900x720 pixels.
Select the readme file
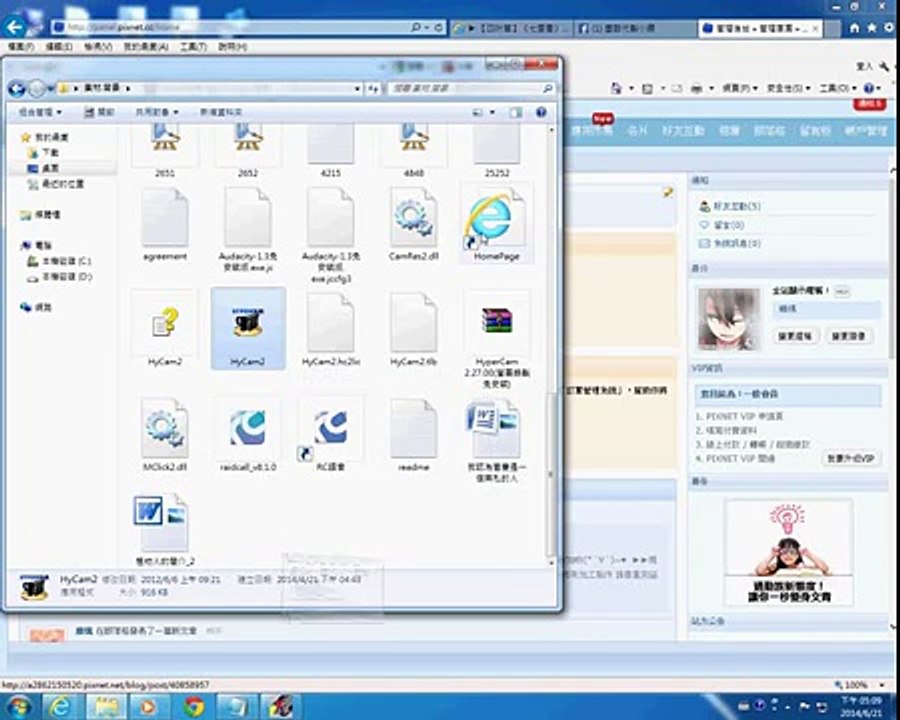click(413, 435)
